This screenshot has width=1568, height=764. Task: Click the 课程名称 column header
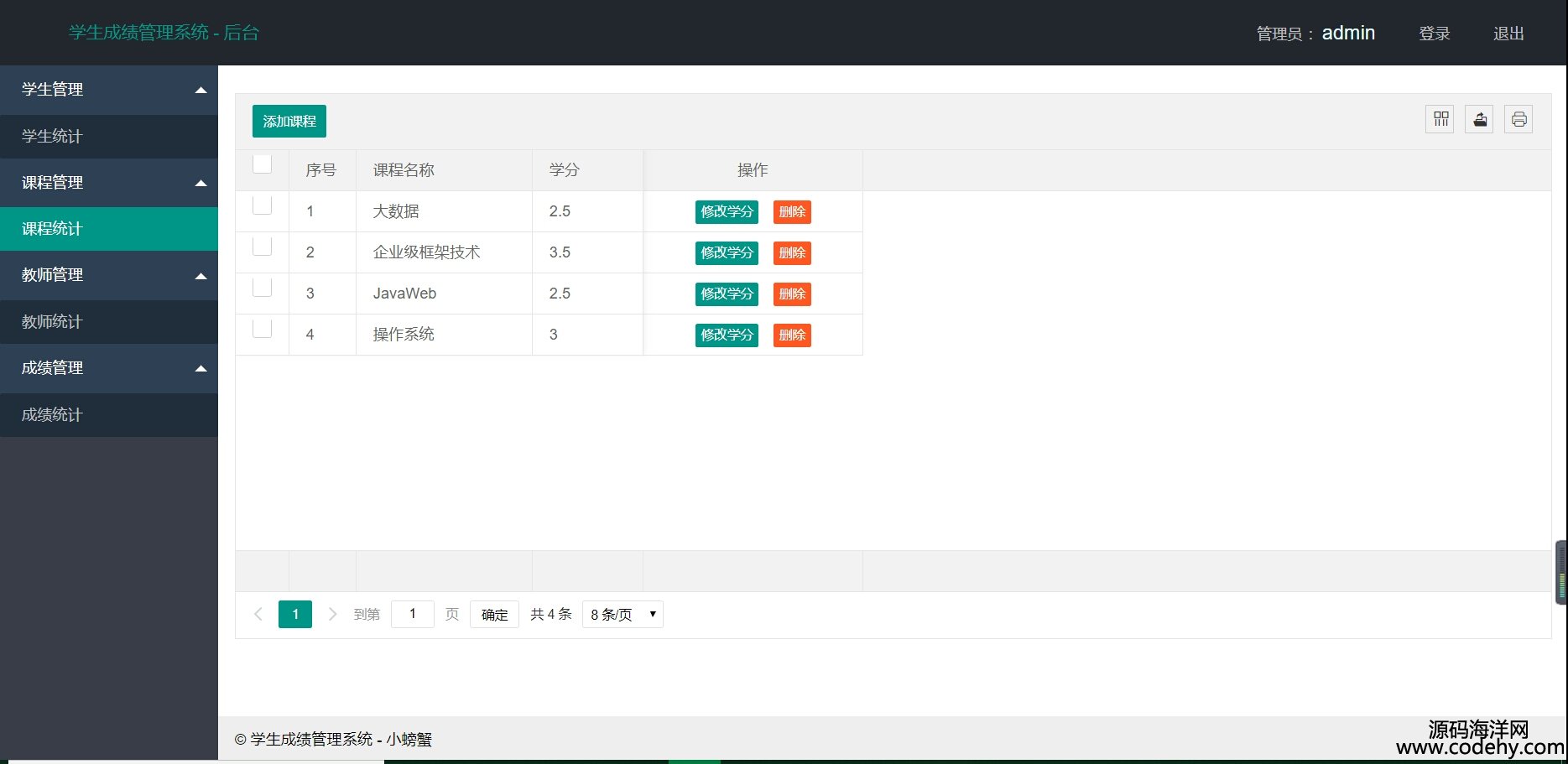[x=444, y=170]
